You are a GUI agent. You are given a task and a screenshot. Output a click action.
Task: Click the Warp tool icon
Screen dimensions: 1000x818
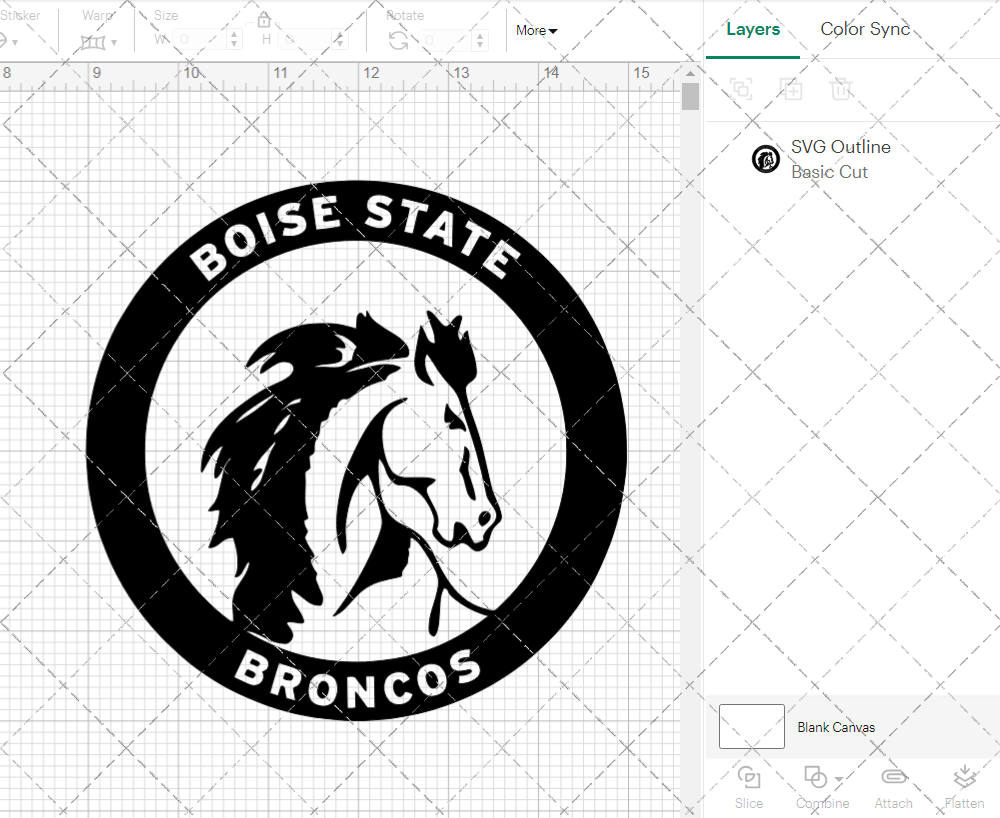95,42
